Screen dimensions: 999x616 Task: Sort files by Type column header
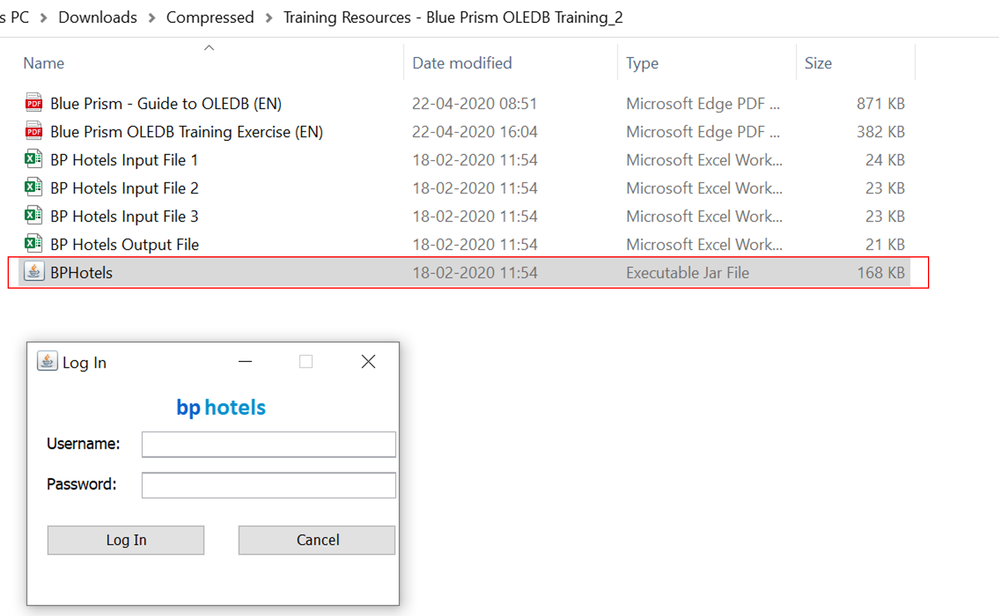click(642, 63)
